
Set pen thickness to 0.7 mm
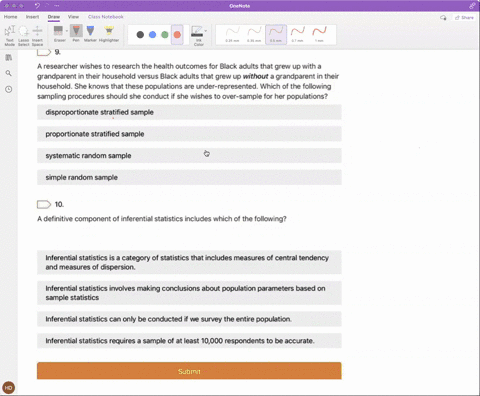click(298, 34)
